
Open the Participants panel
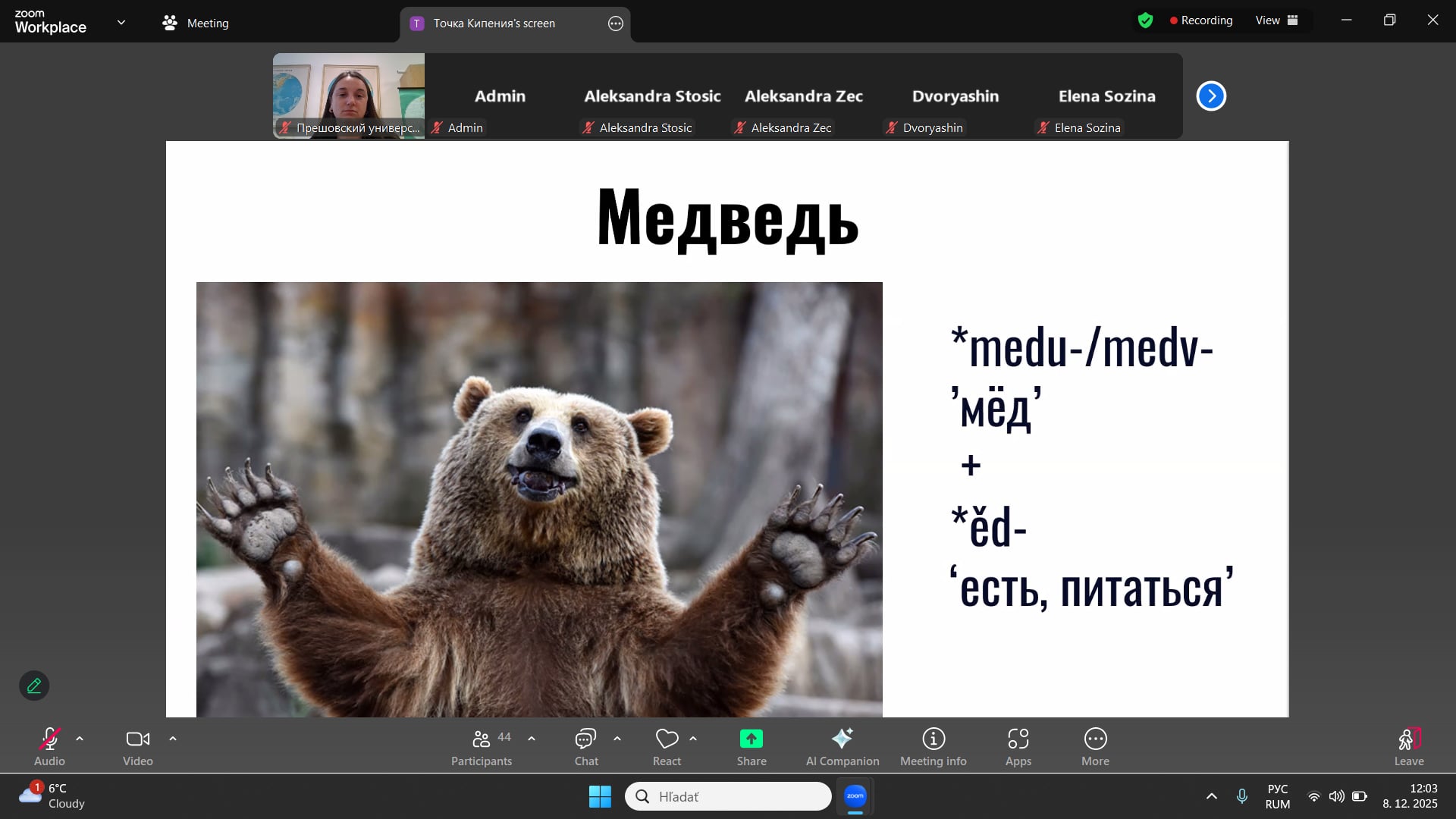click(x=482, y=747)
